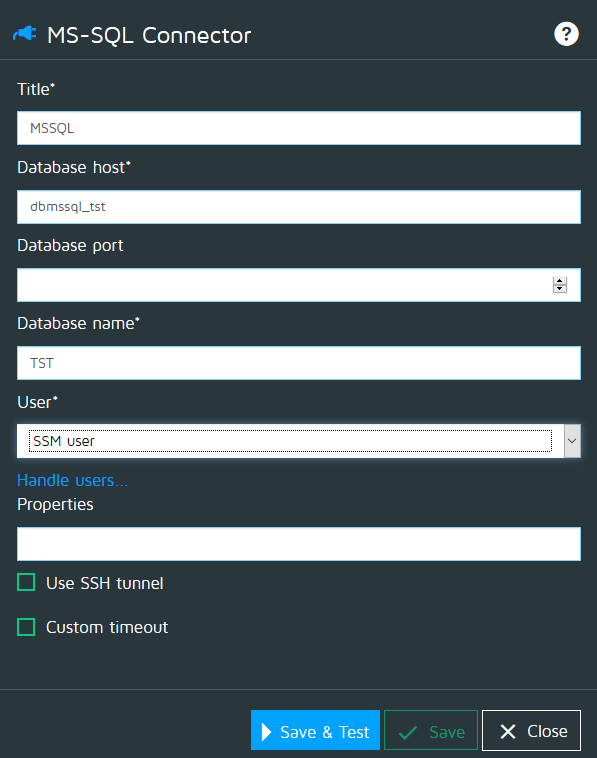Enable the Use SSH tunnel checkbox
This screenshot has height=758, width=597.
click(26, 583)
